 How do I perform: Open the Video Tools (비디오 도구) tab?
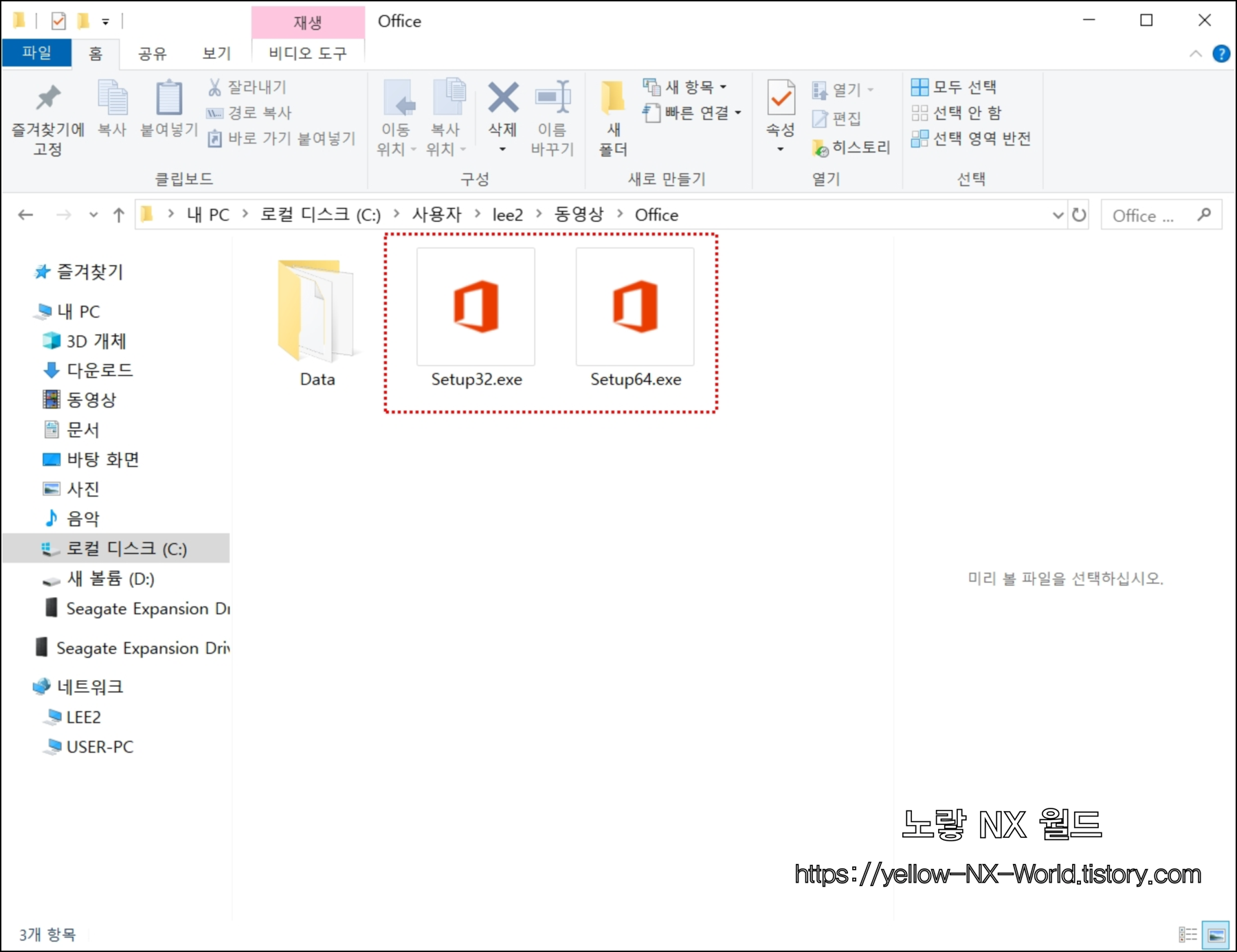tap(308, 53)
